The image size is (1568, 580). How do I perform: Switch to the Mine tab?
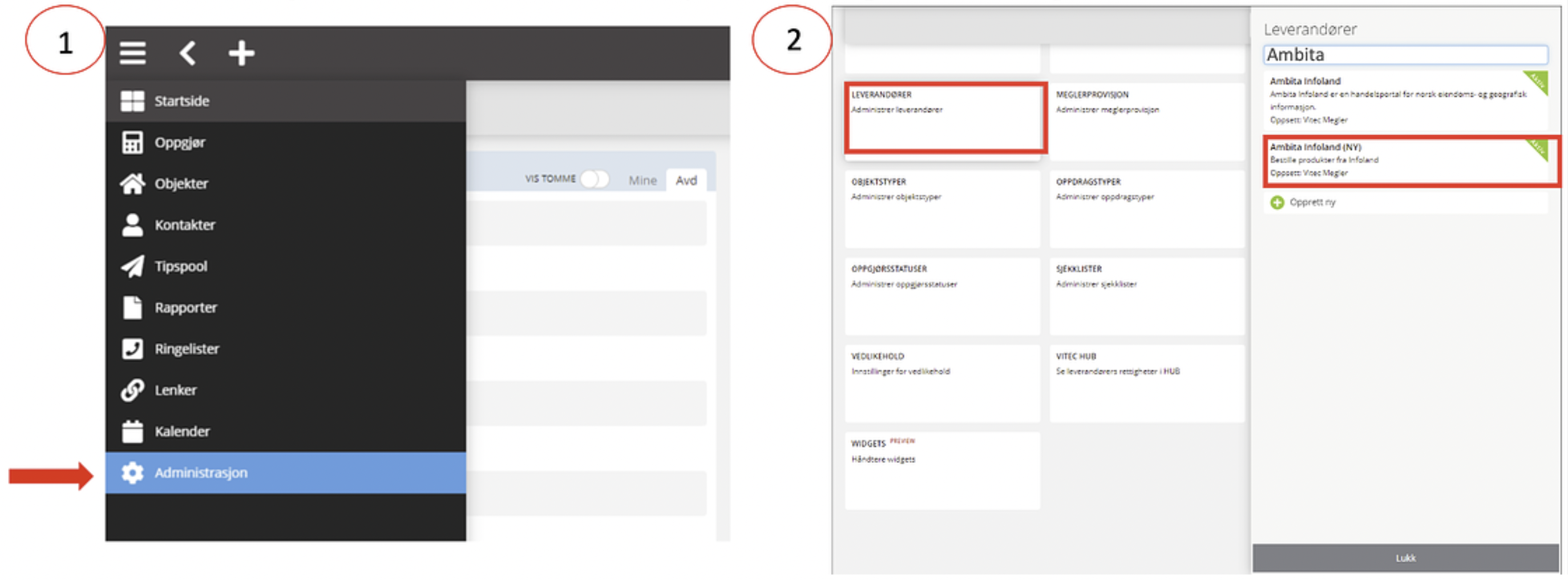click(x=642, y=180)
